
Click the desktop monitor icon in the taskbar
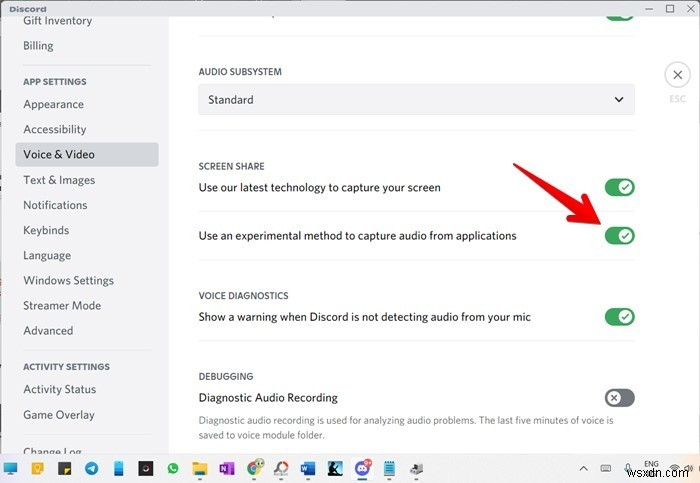pos(11,469)
